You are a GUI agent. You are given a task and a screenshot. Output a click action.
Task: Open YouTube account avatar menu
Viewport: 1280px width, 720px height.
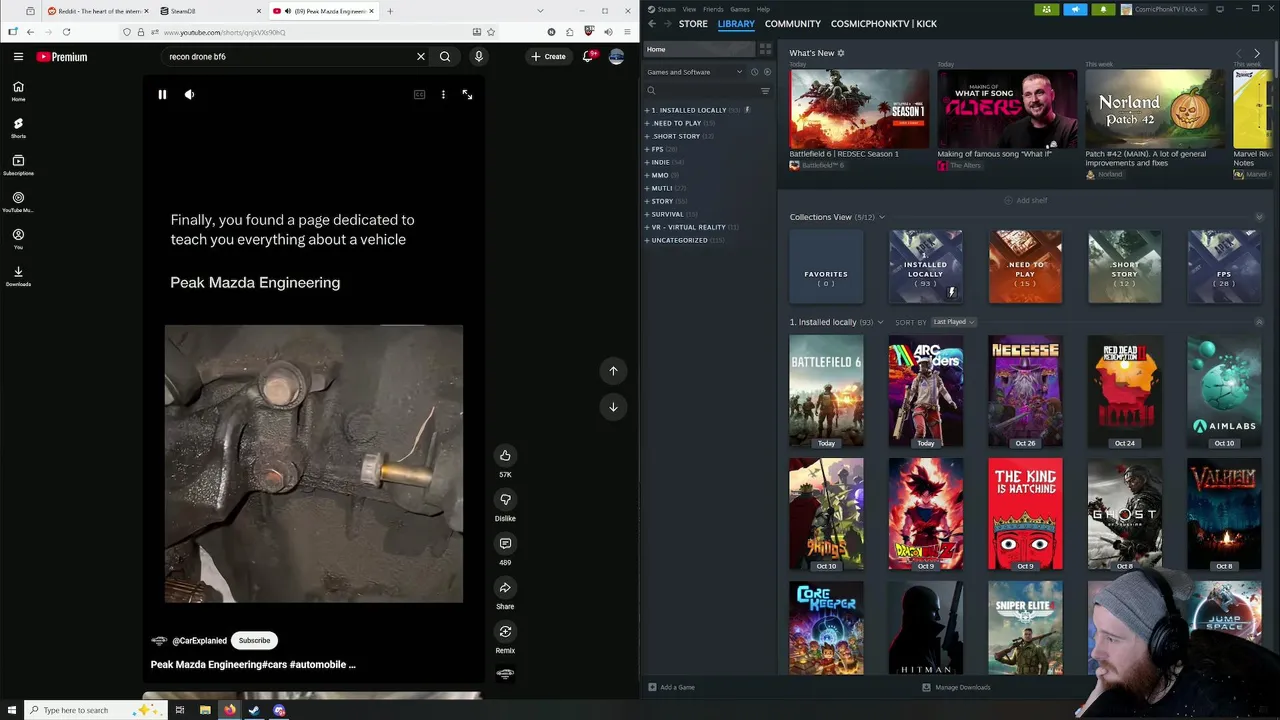click(x=616, y=57)
